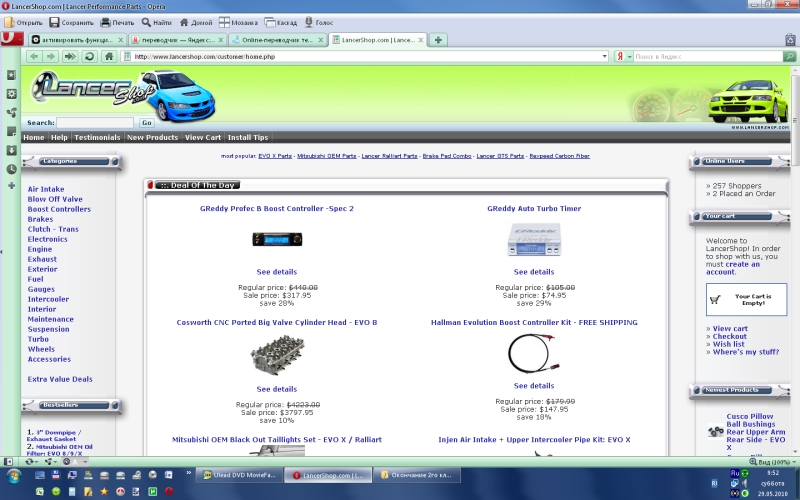Open Install Tips in site navigation
Image resolution: width=800 pixels, height=500 pixels.
248,137
